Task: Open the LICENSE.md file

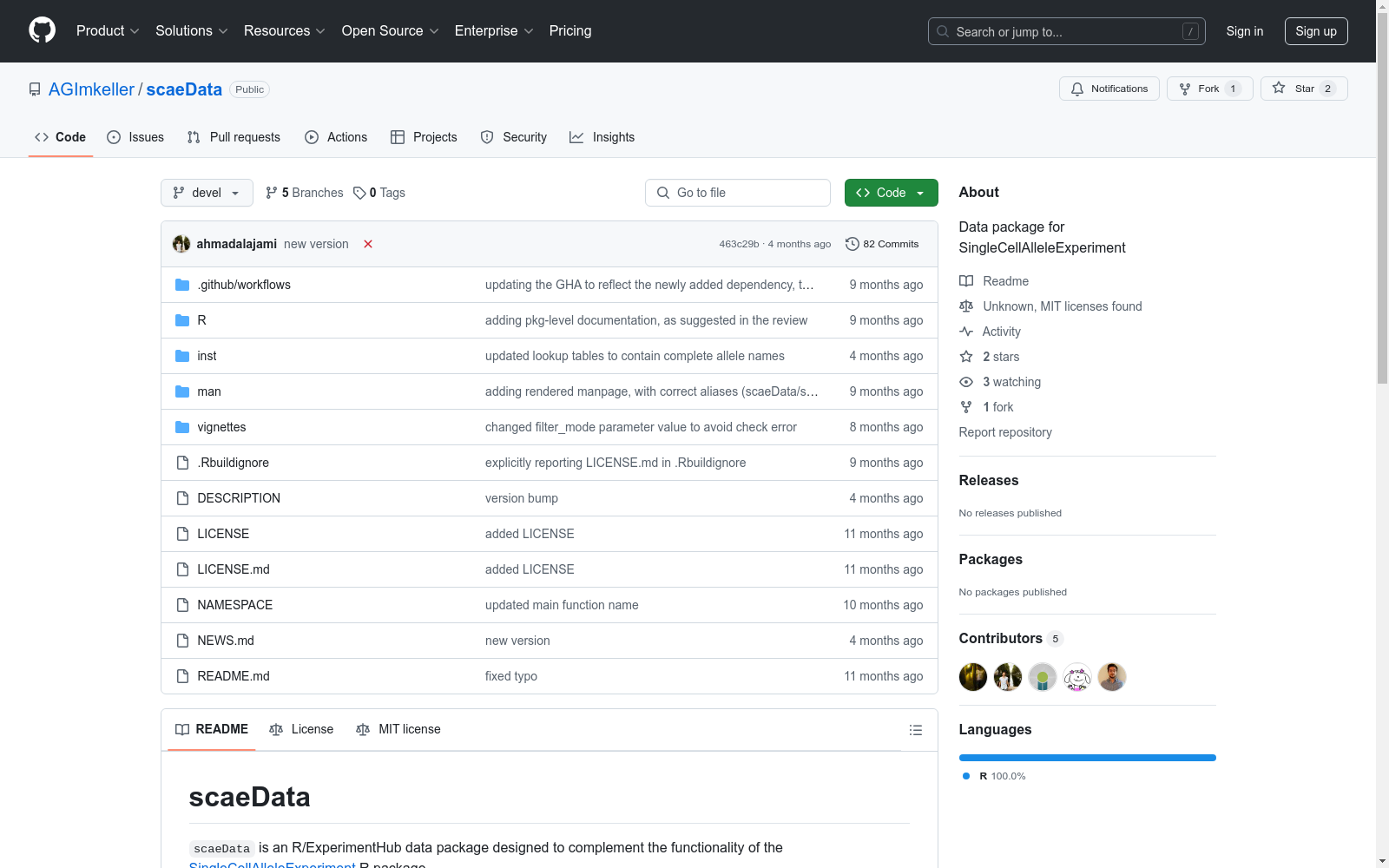Action: click(x=234, y=569)
